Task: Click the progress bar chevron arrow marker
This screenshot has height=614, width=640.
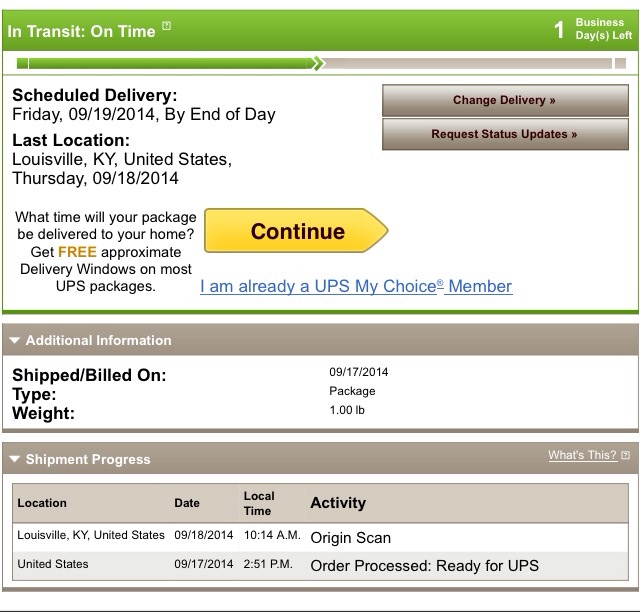Action: 318,64
